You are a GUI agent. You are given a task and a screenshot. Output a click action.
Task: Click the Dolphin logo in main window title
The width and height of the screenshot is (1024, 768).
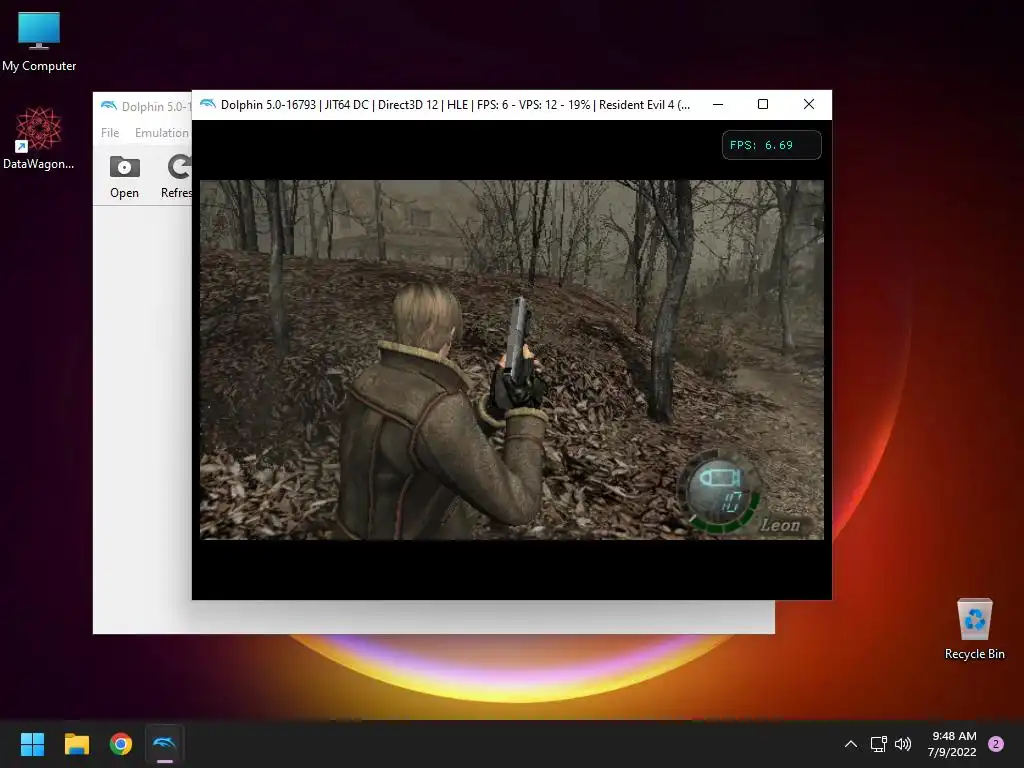tap(108, 106)
